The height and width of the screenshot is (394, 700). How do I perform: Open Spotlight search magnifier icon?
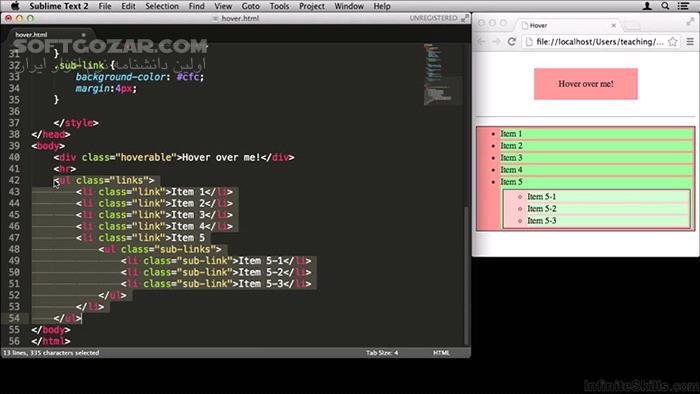click(x=665, y=6)
